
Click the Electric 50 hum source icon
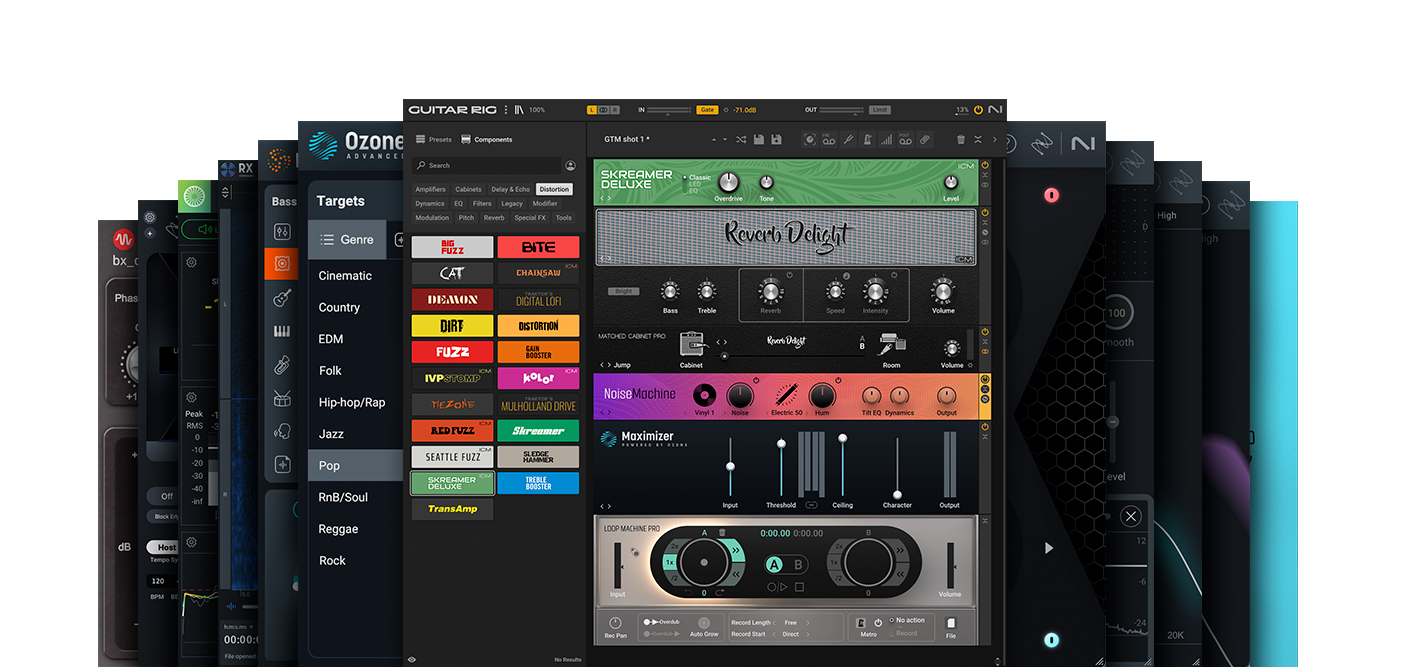pyautogui.click(x=785, y=394)
